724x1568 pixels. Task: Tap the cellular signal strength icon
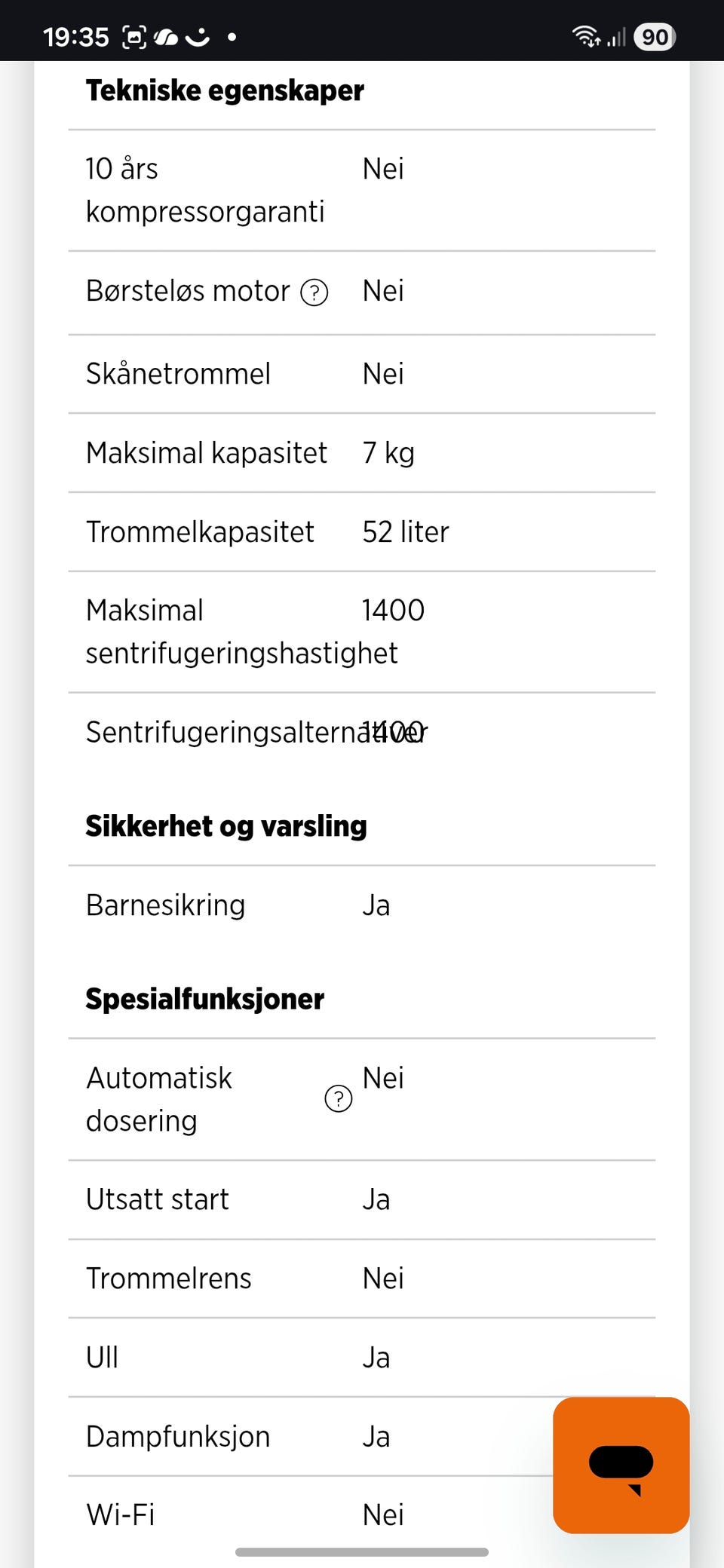coord(617,36)
